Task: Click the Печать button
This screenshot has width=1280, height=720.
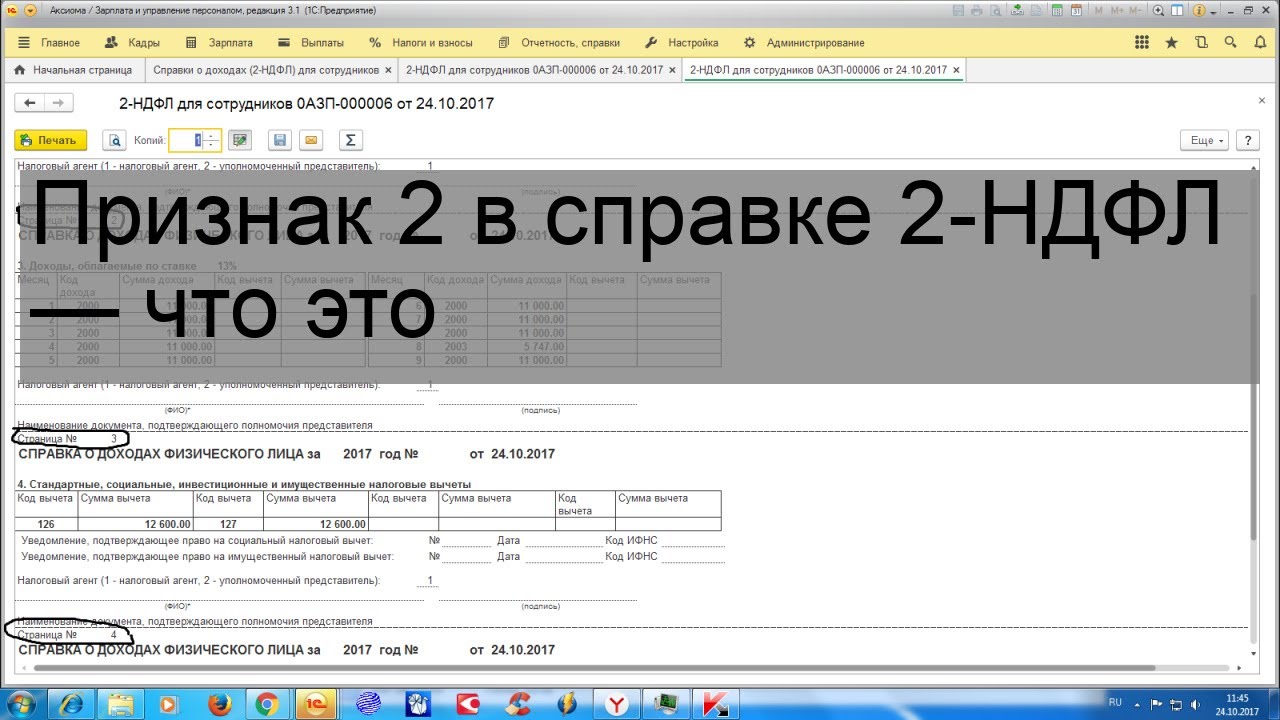Action: 51,140
